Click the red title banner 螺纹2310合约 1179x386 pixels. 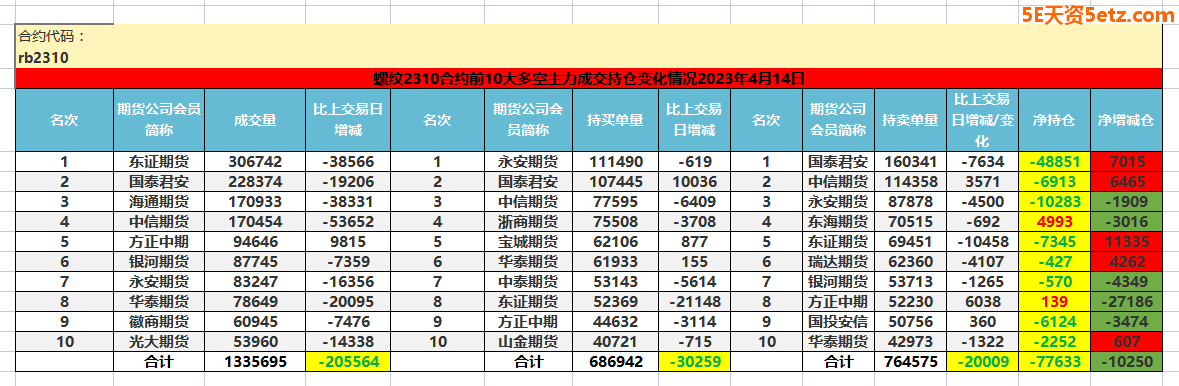click(x=589, y=78)
